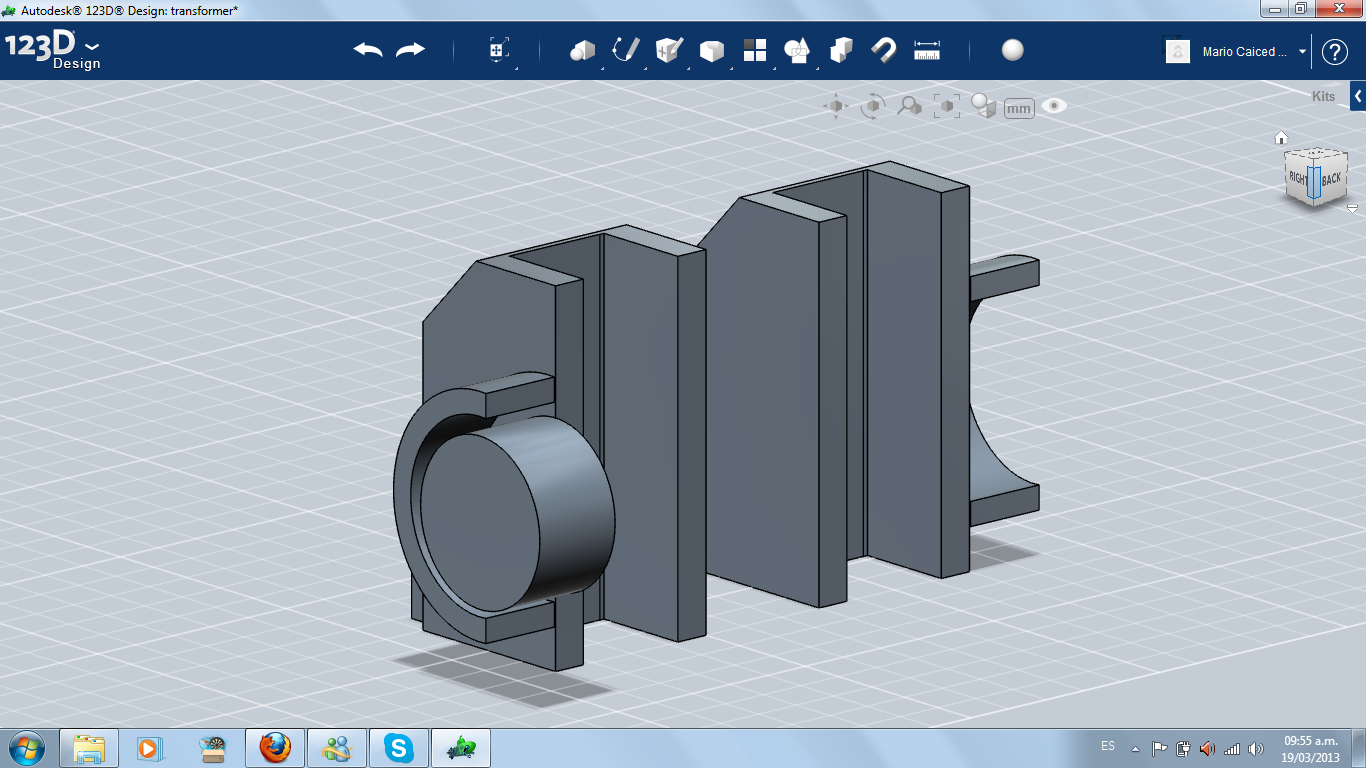Open the view cube dropdown arrow
The image size is (1366, 768).
pos(1352,208)
